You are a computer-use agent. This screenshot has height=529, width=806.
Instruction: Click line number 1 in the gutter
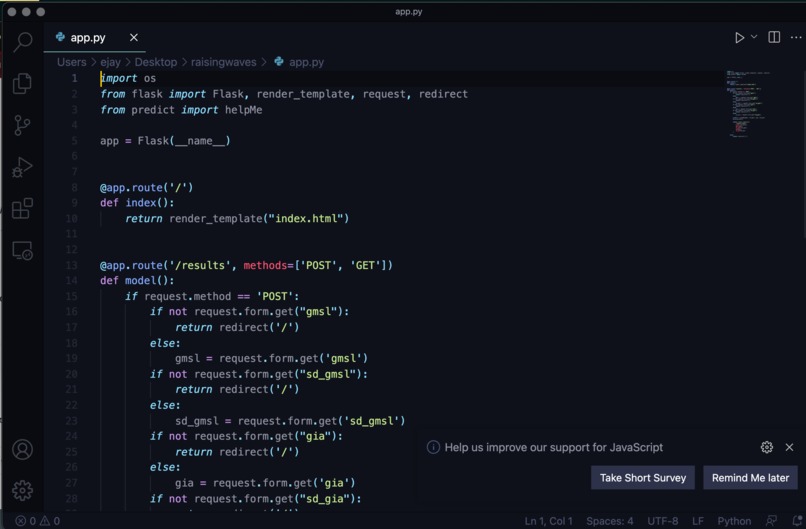click(75, 78)
